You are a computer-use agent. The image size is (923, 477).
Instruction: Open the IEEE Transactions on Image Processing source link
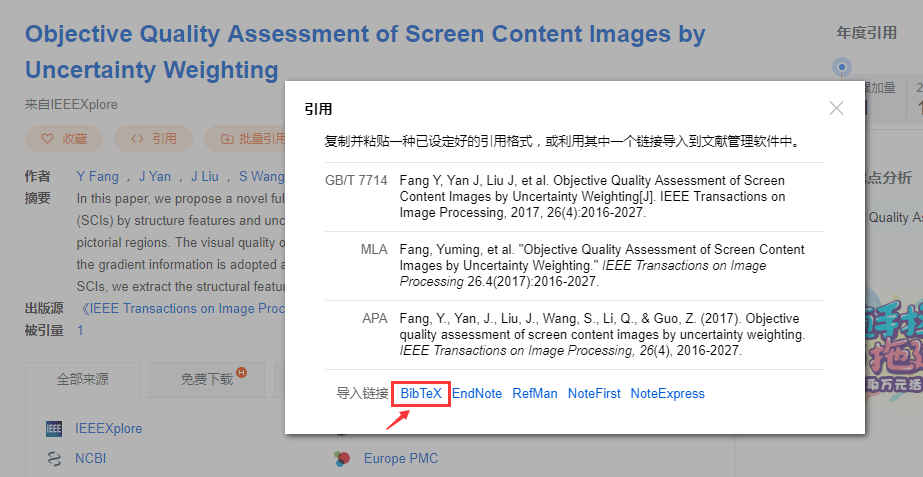[182, 309]
